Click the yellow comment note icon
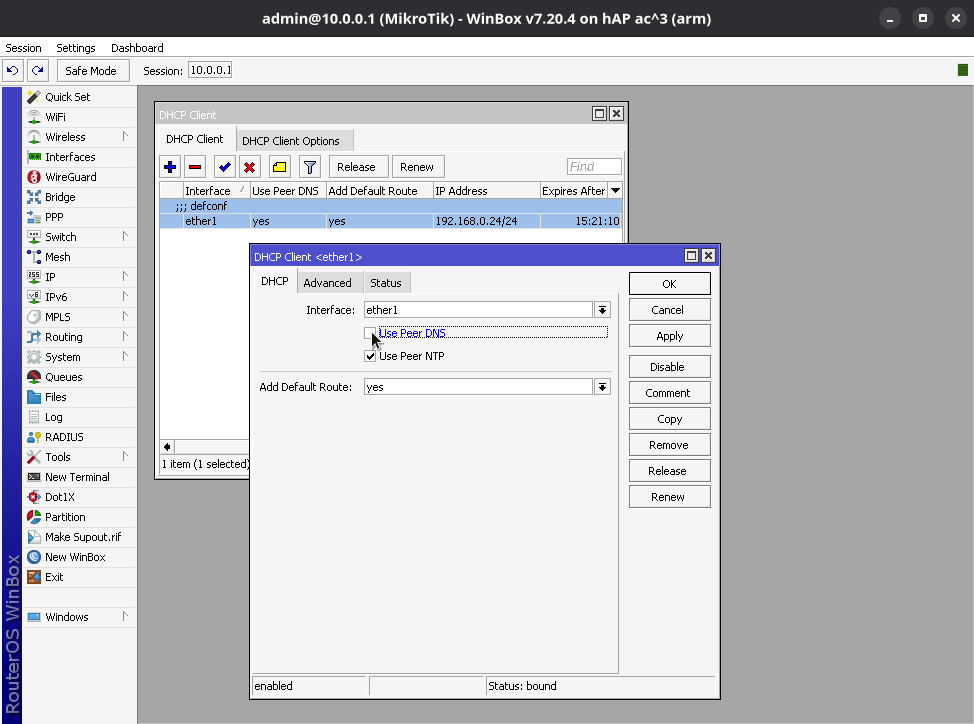Image resolution: width=974 pixels, height=724 pixels. 280,167
